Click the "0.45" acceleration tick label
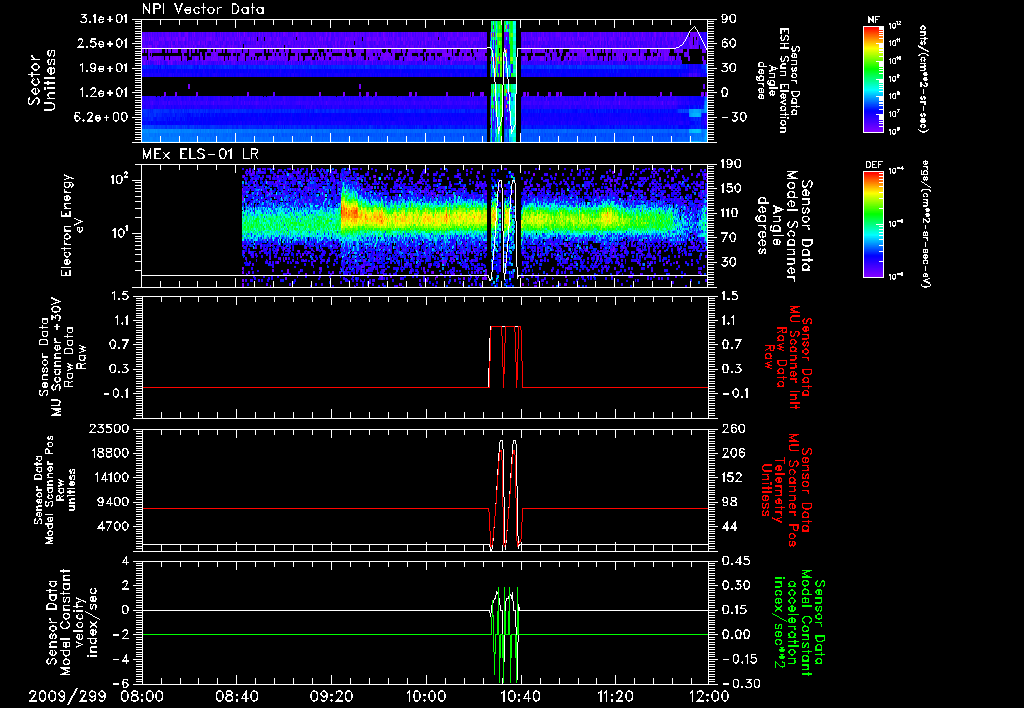Screen dimensions: 1024x708 point(734,561)
